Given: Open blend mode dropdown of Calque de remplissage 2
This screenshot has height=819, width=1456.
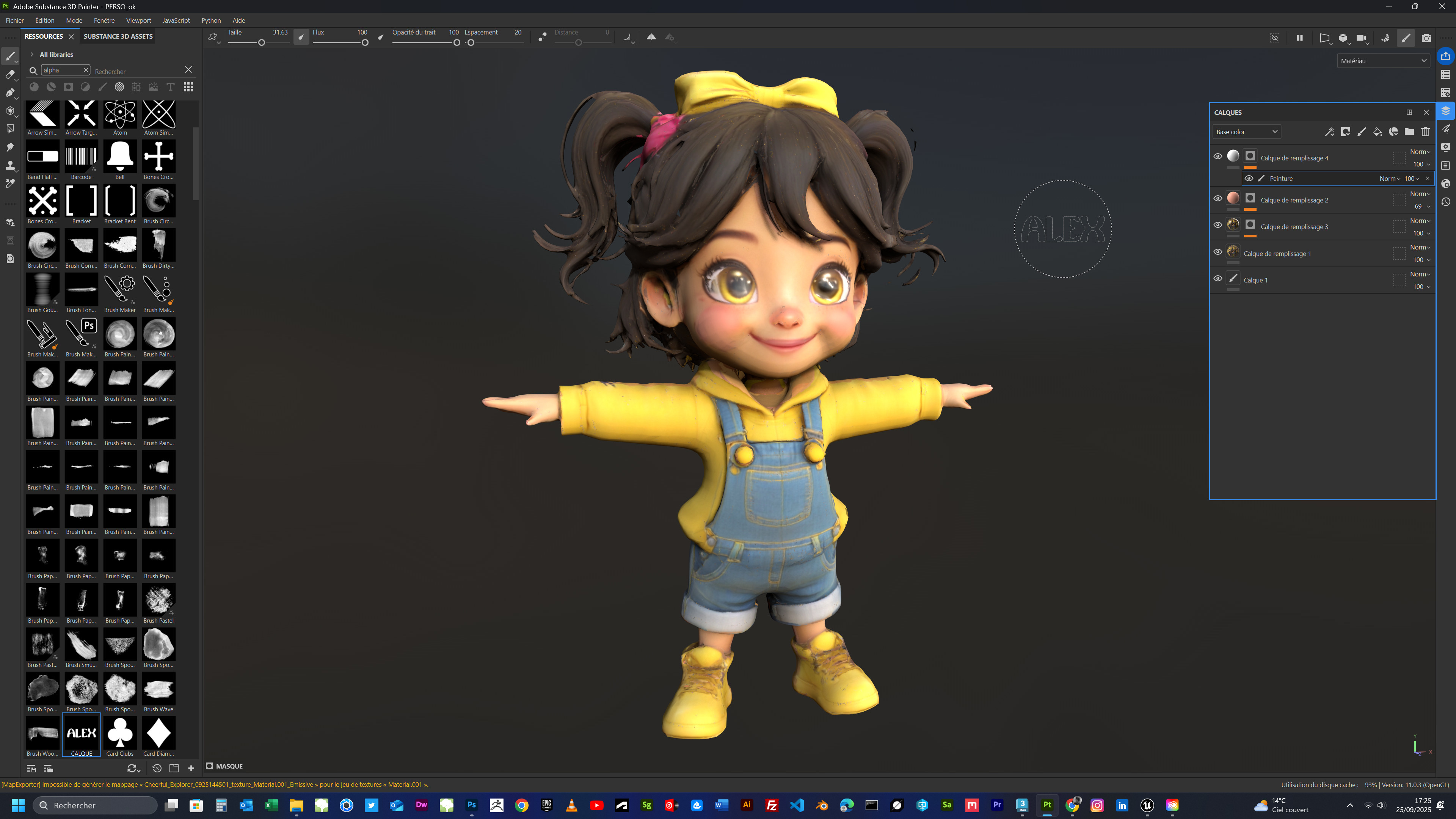Looking at the screenshot, I should 1420,194.
